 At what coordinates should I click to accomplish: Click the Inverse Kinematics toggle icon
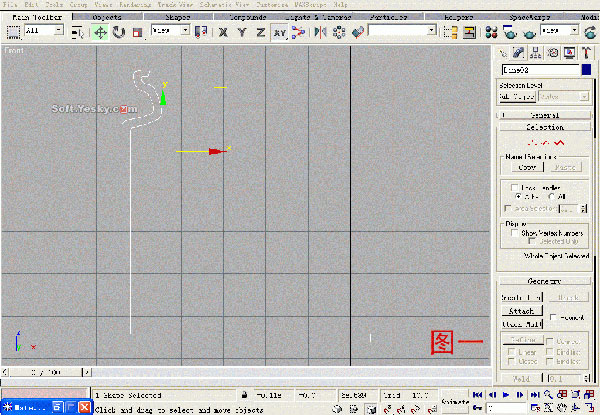pyautogui.click(x=298, y=33)
